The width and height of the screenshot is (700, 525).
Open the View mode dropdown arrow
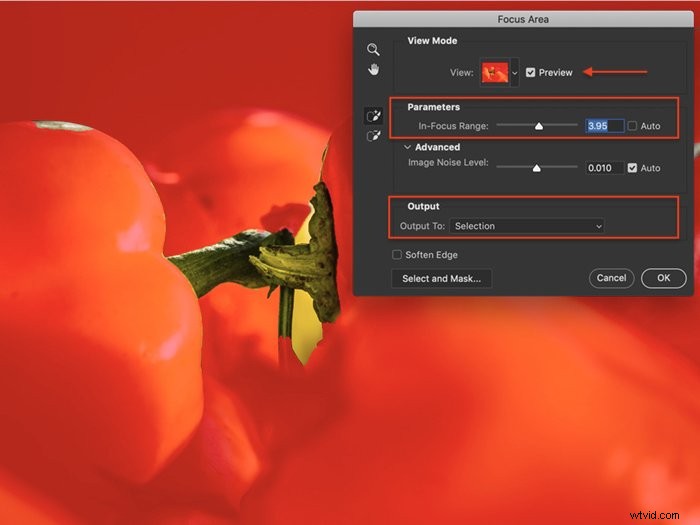tap(515, 73)
